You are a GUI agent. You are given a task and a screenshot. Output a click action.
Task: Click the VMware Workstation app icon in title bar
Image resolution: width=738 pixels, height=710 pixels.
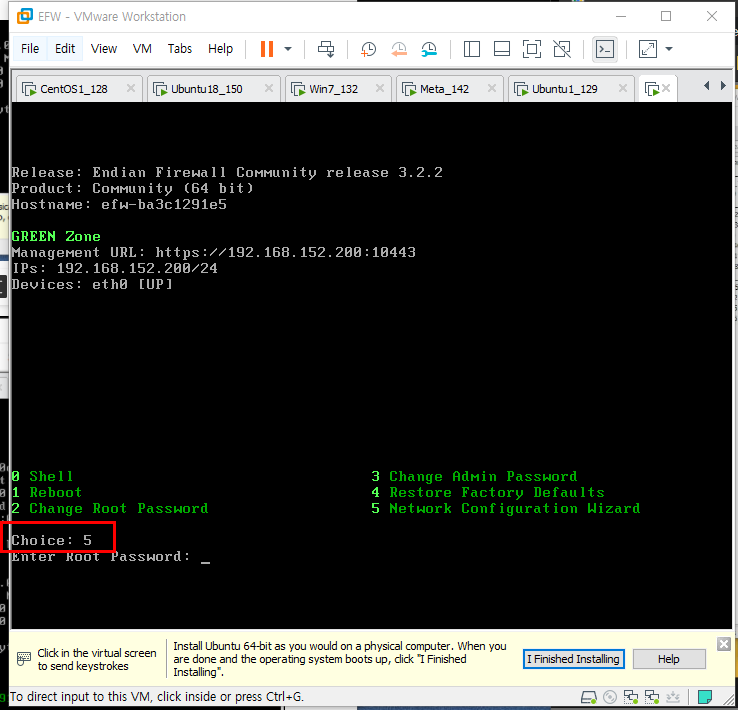24,16
